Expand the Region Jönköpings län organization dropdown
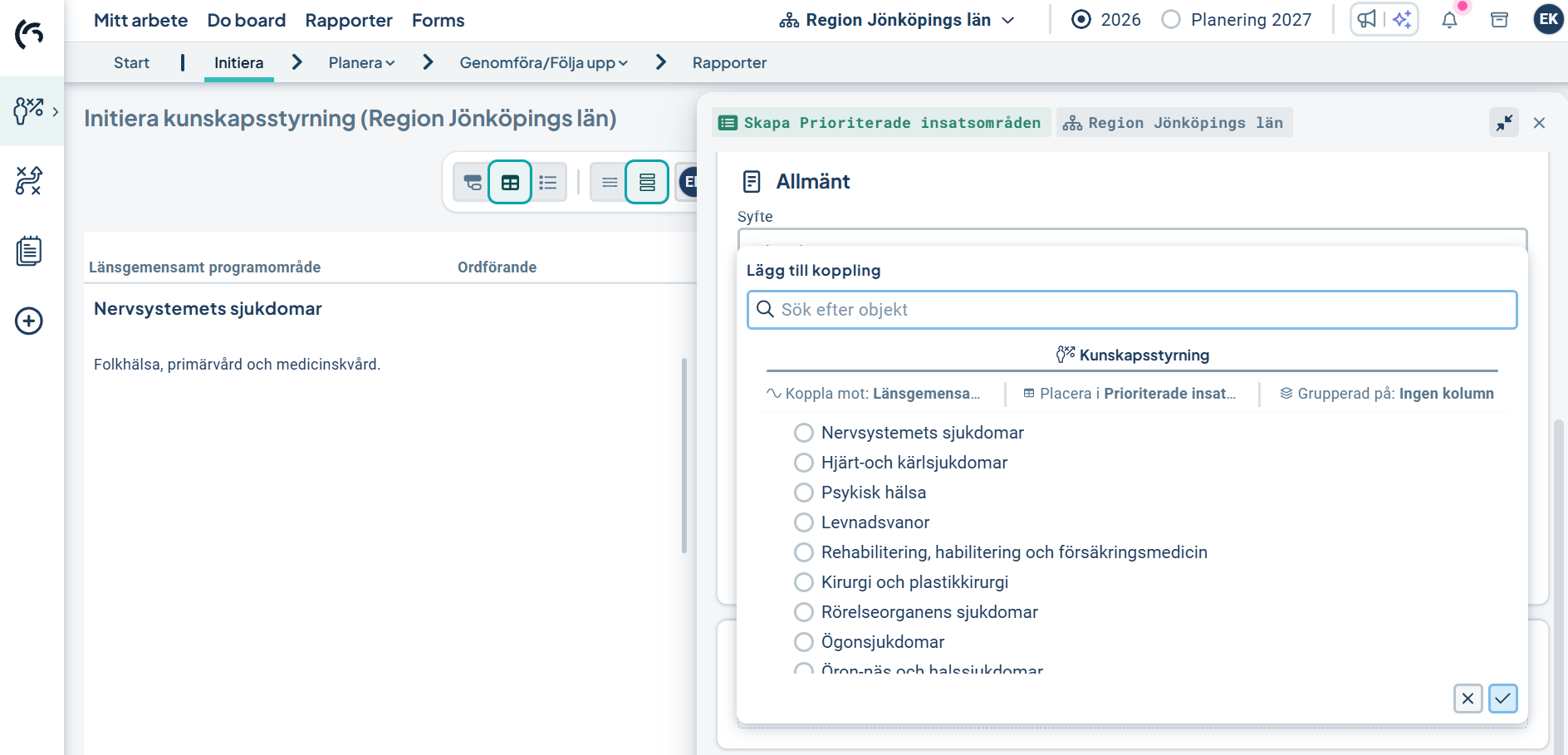This screenshot has height=755, width=1568. (x=897, y=20)
